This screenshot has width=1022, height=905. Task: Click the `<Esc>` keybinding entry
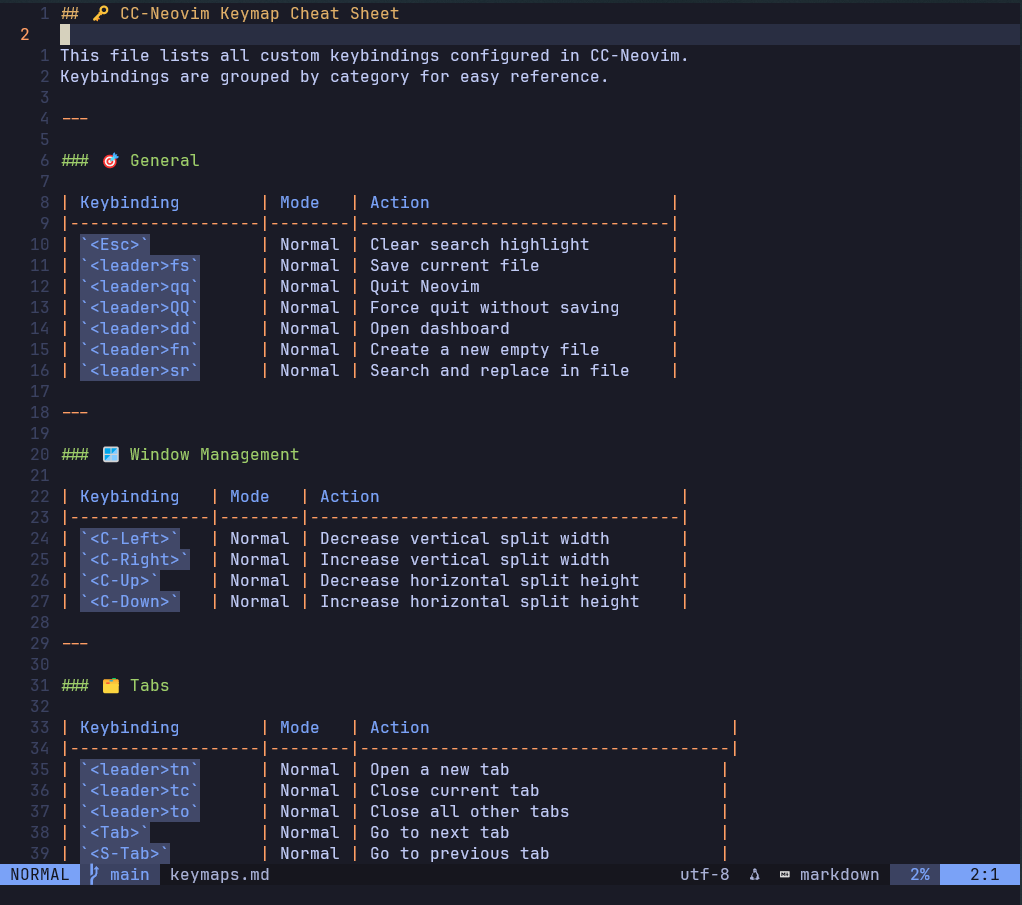point(115,245)
